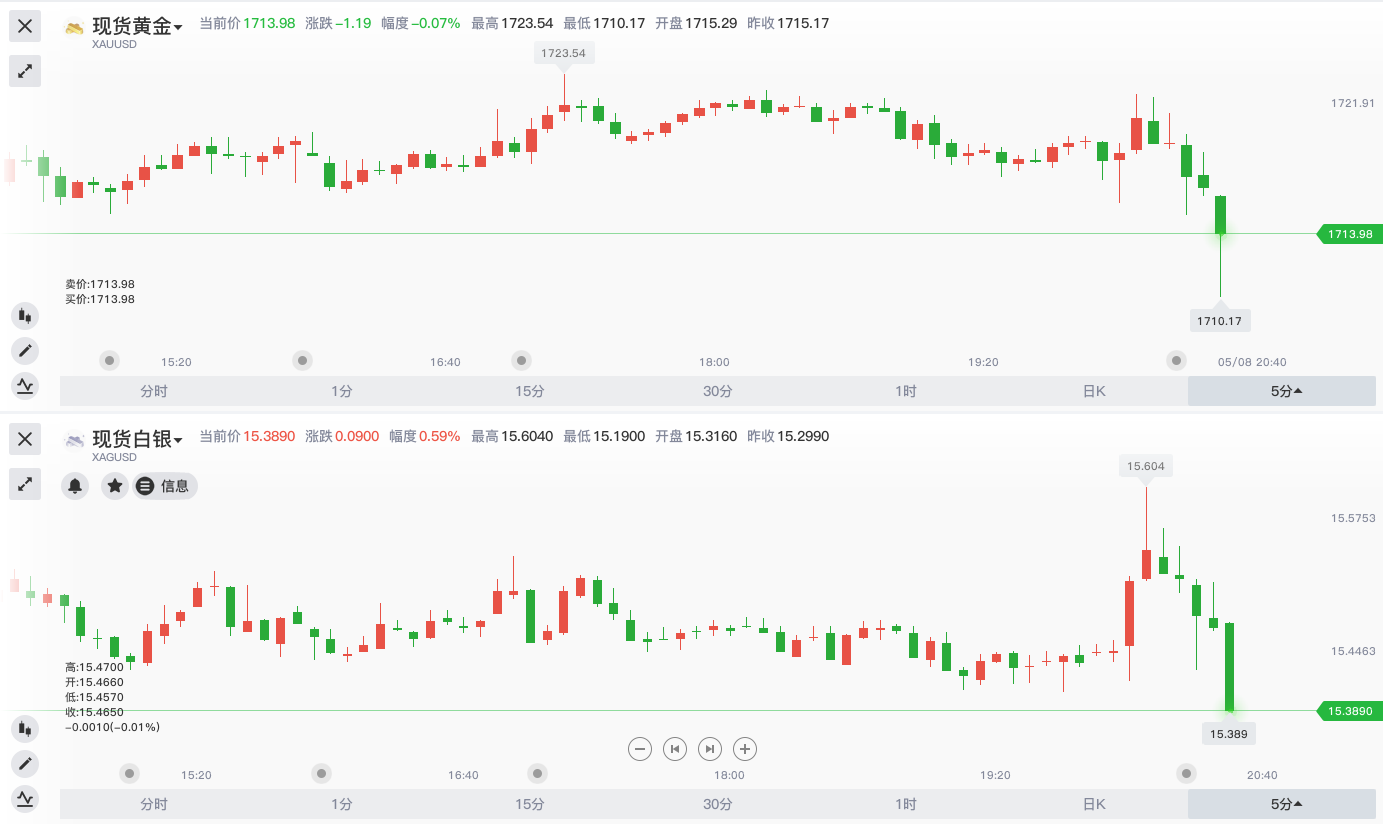Switch gold chart to 日K tab

[x=1094, y=391]
